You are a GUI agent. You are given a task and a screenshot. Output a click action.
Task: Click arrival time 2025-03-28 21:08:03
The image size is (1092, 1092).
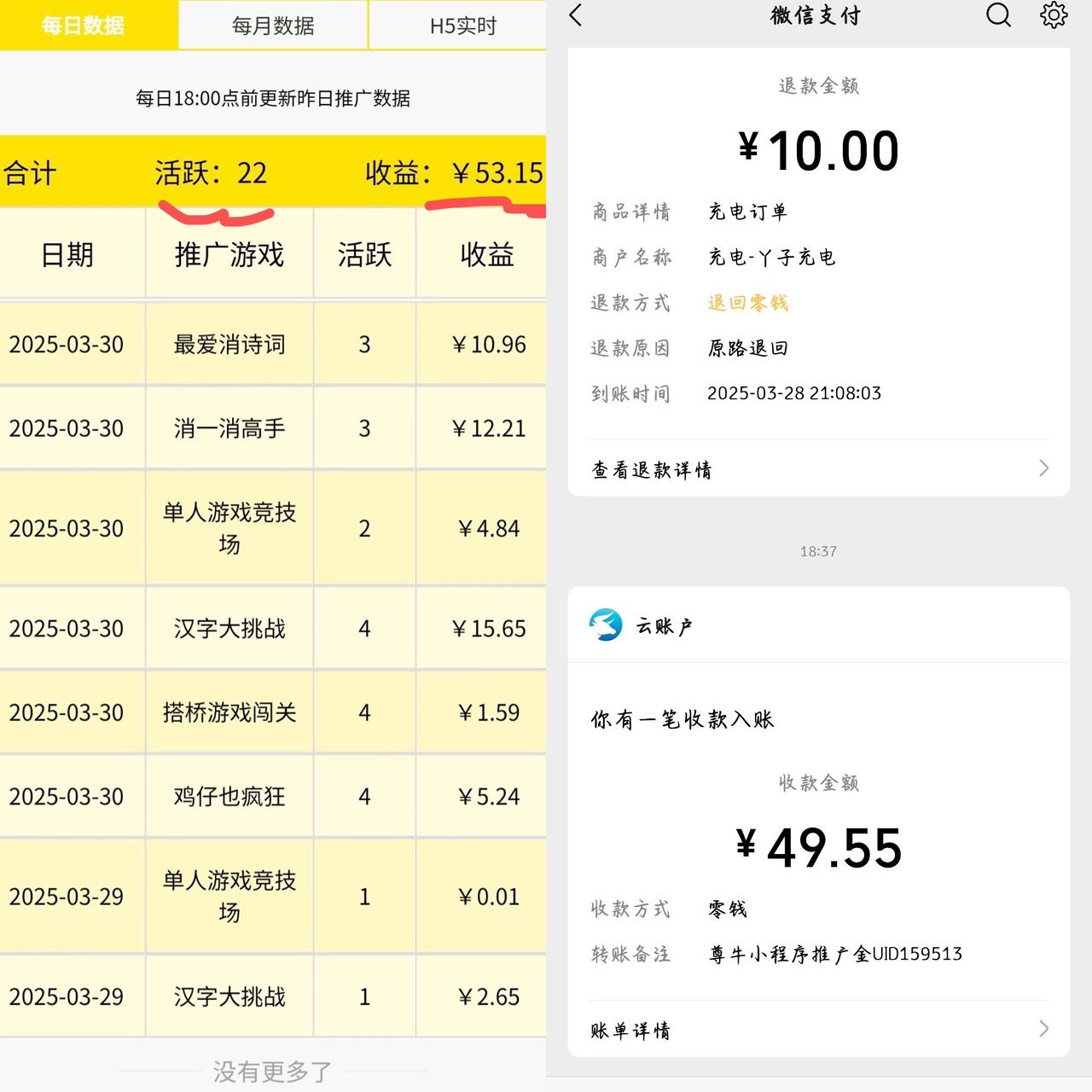(794, 393)
